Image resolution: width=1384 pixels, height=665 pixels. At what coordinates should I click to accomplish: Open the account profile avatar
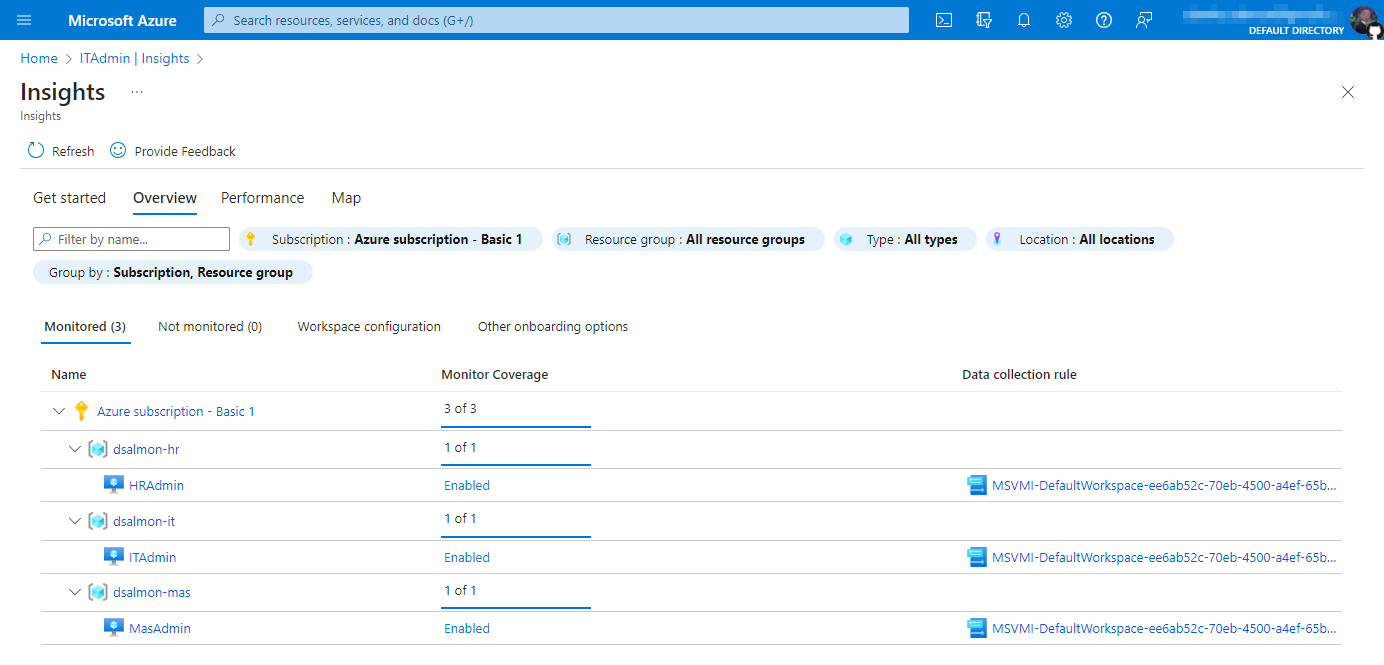(1363, 20)
